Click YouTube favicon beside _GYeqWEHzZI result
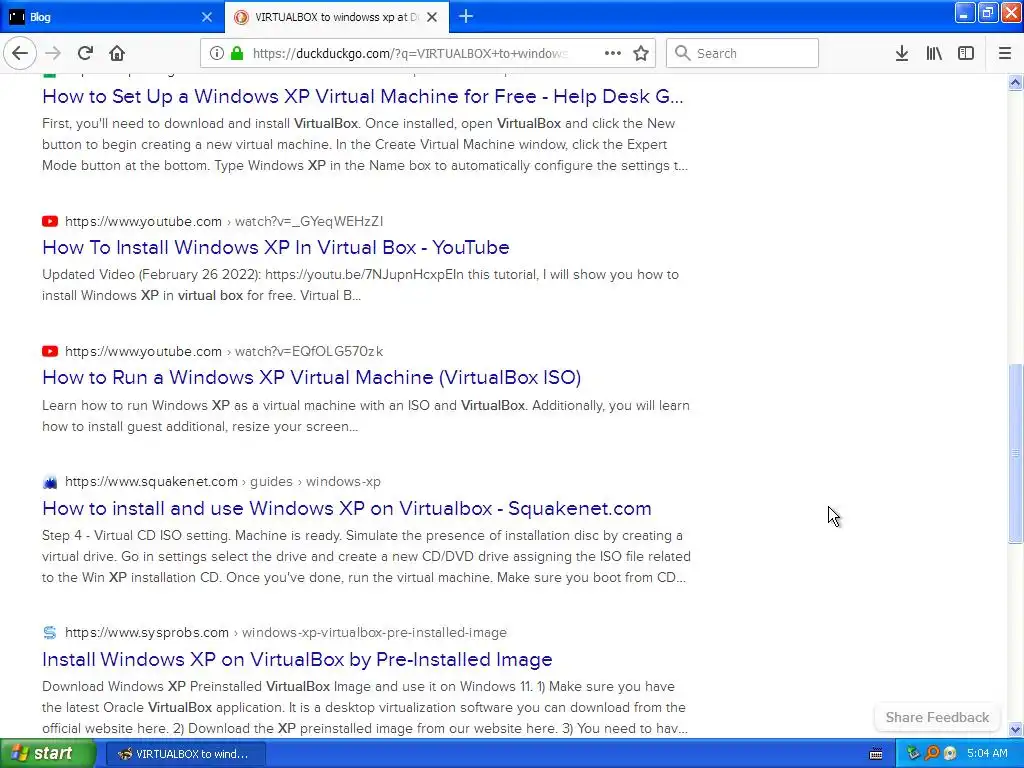 50,221
